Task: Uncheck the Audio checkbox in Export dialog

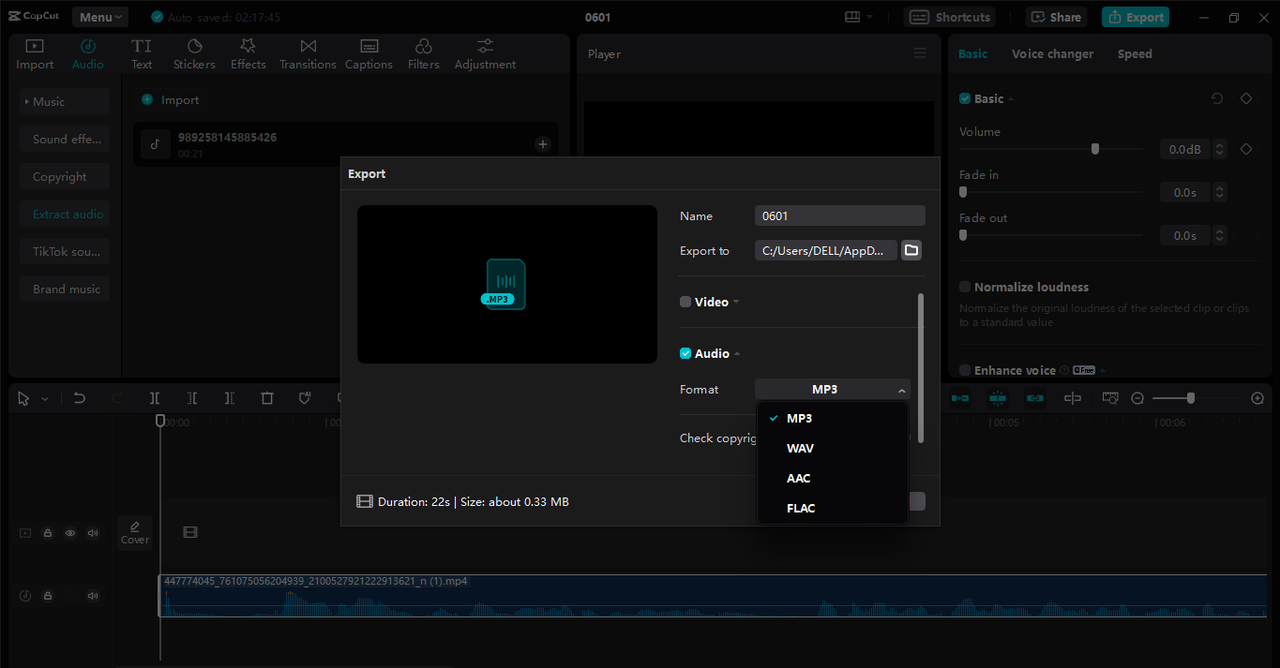Action: (x=685, y=353)
